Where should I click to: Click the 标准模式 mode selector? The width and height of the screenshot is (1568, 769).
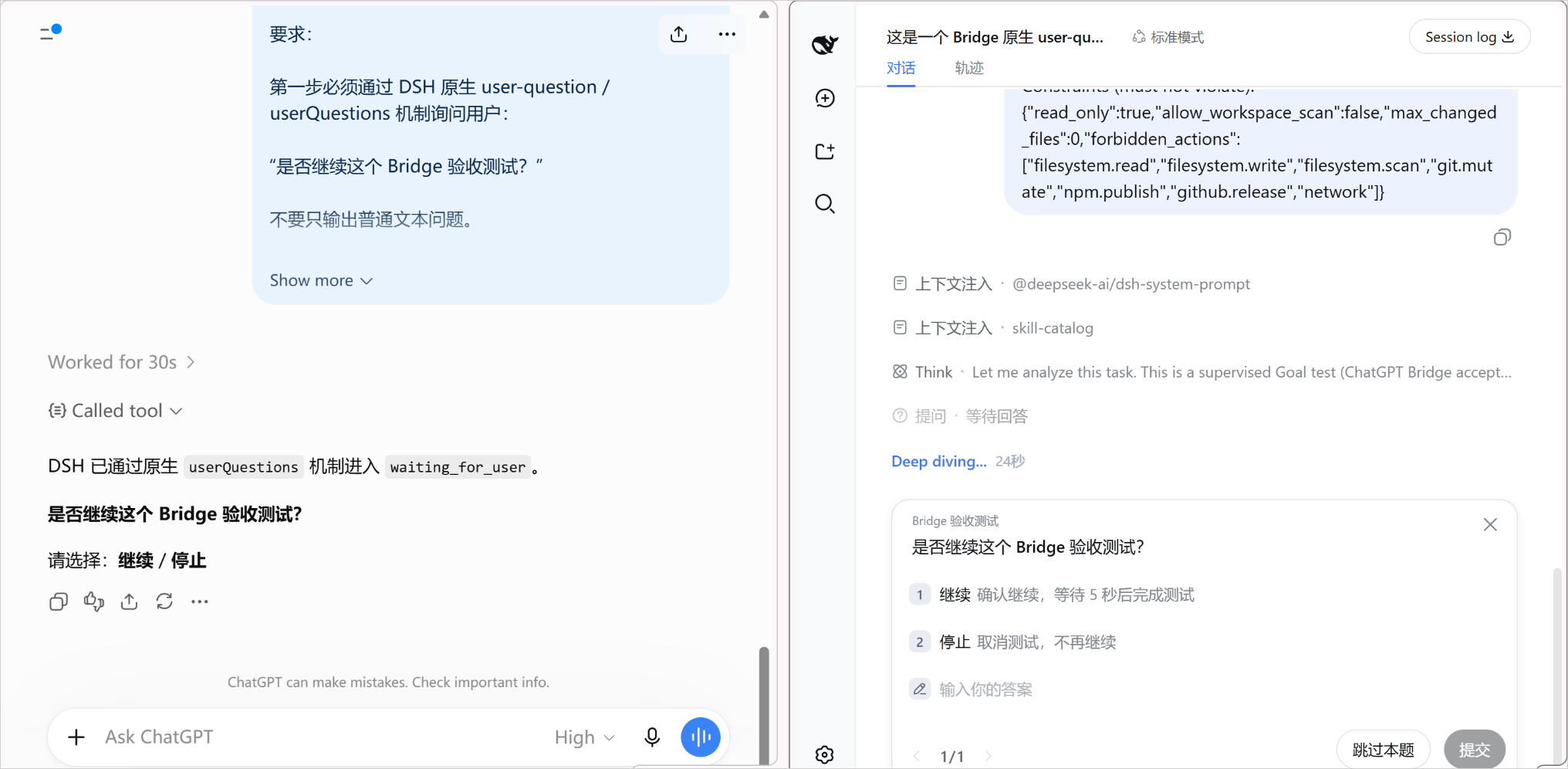click(1168, 37)
